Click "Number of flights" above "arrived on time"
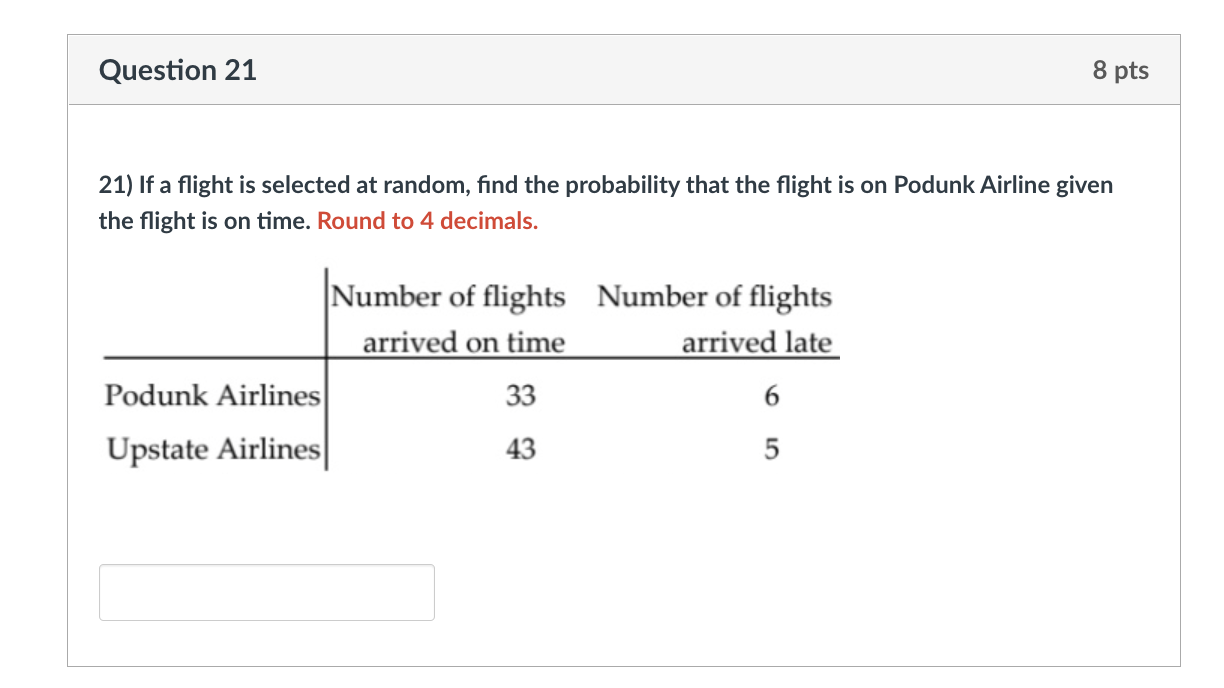 [x=448, y=297]
